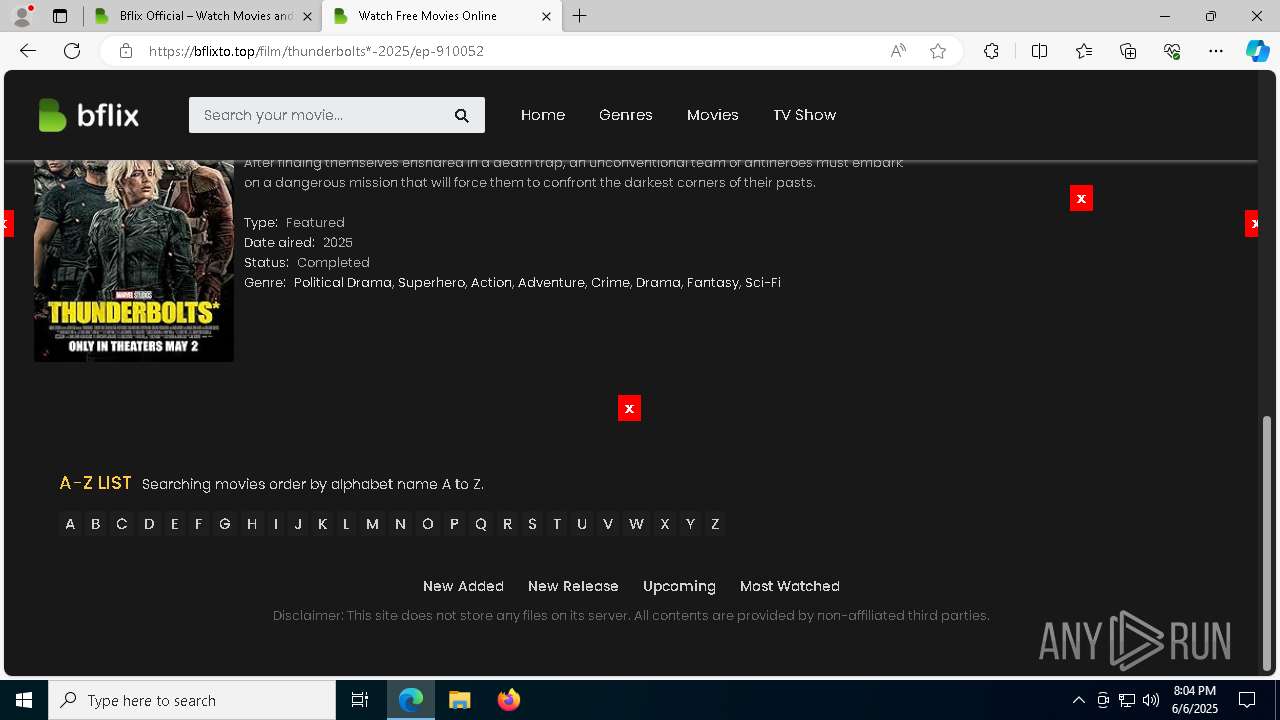Image resolution: width=1280 pixels, height=720 pixels.
Task: Open Upcoming link
Action: point(679,586)
